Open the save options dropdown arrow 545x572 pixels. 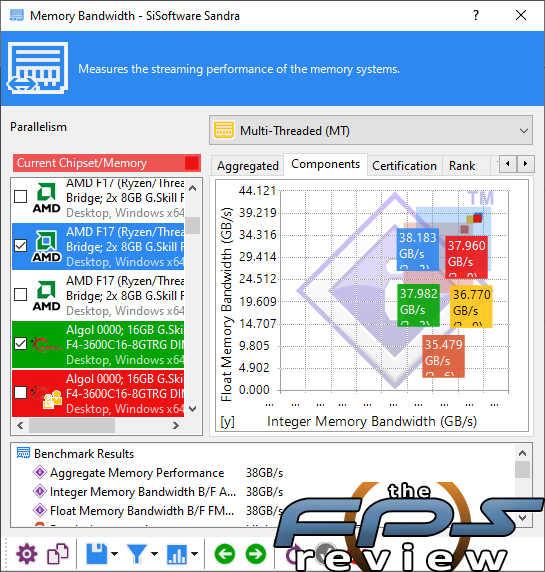pyautogui.click(x=115, y=554)
